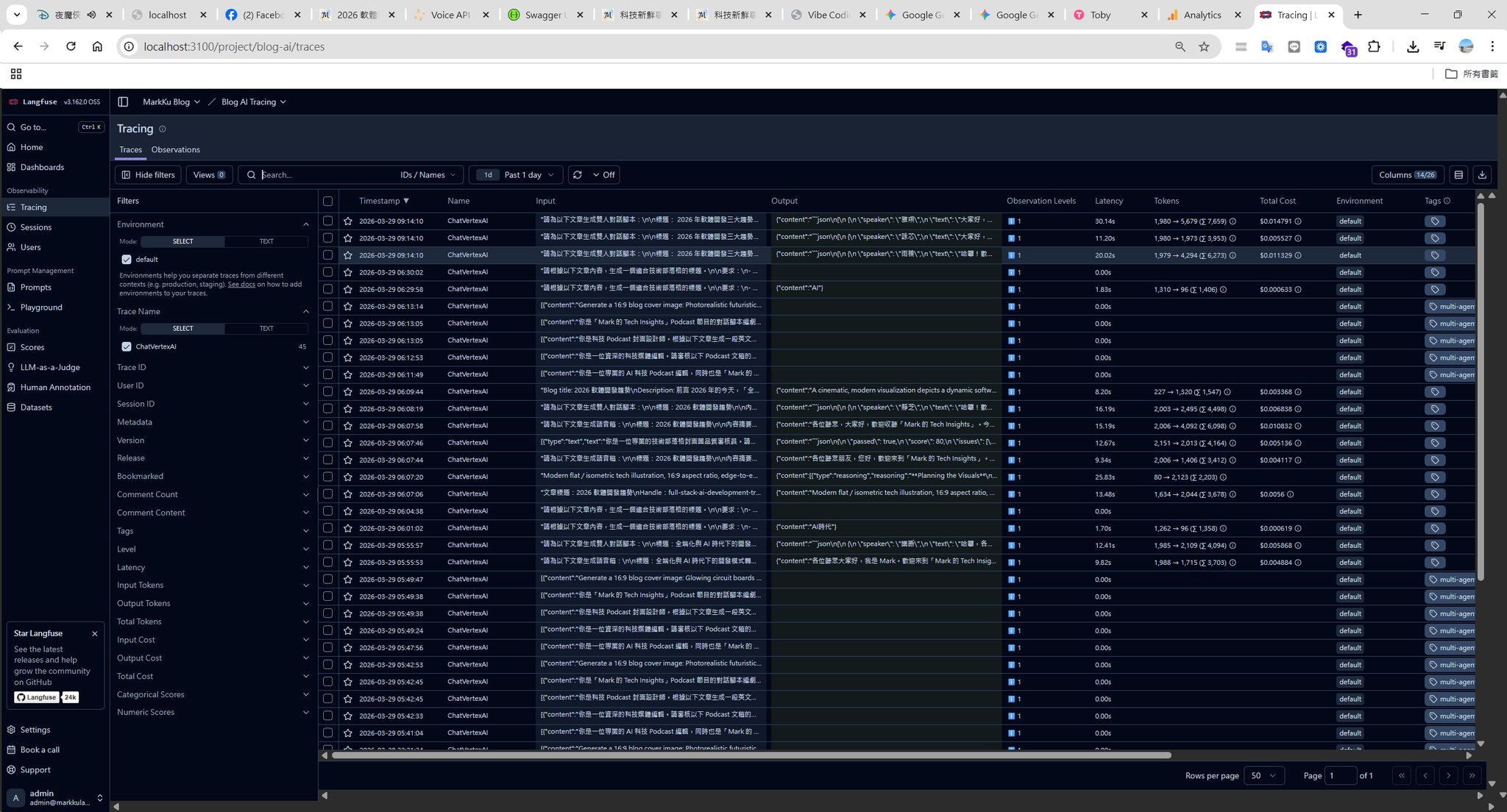
Task: Dismiss the Star Langfuse card
Action: pos(94,633)
